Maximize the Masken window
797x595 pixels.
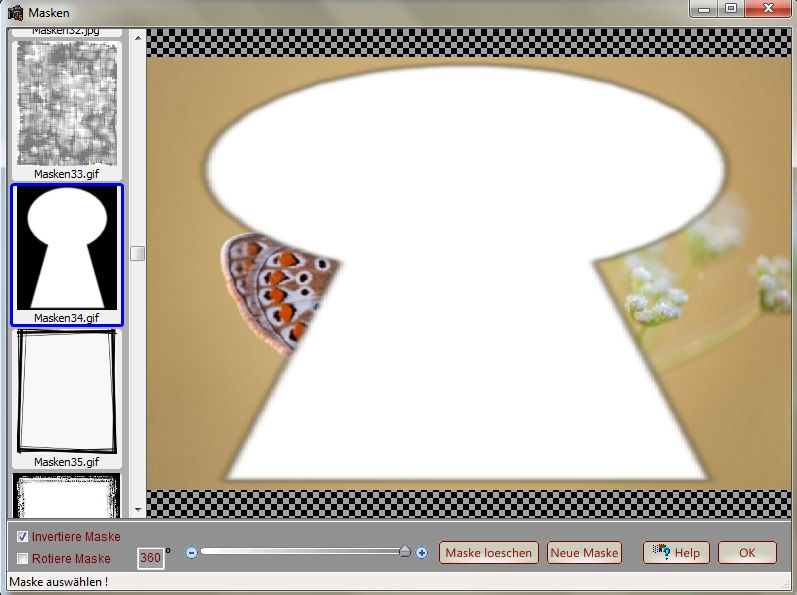pyautogui.click(x=732, y=8)
